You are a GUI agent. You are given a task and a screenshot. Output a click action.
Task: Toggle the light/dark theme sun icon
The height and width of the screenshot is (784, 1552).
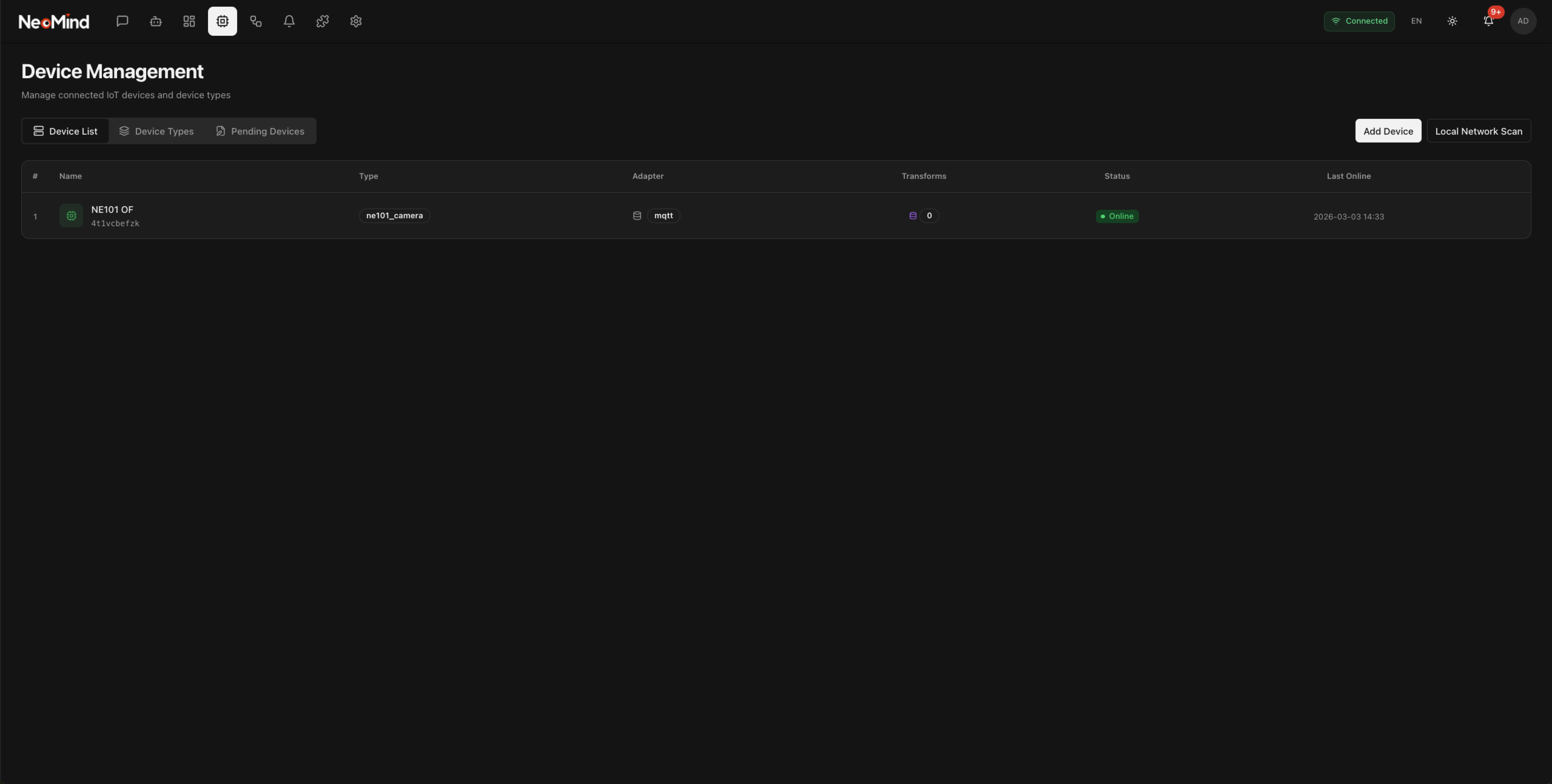(x=1452, y=21)
